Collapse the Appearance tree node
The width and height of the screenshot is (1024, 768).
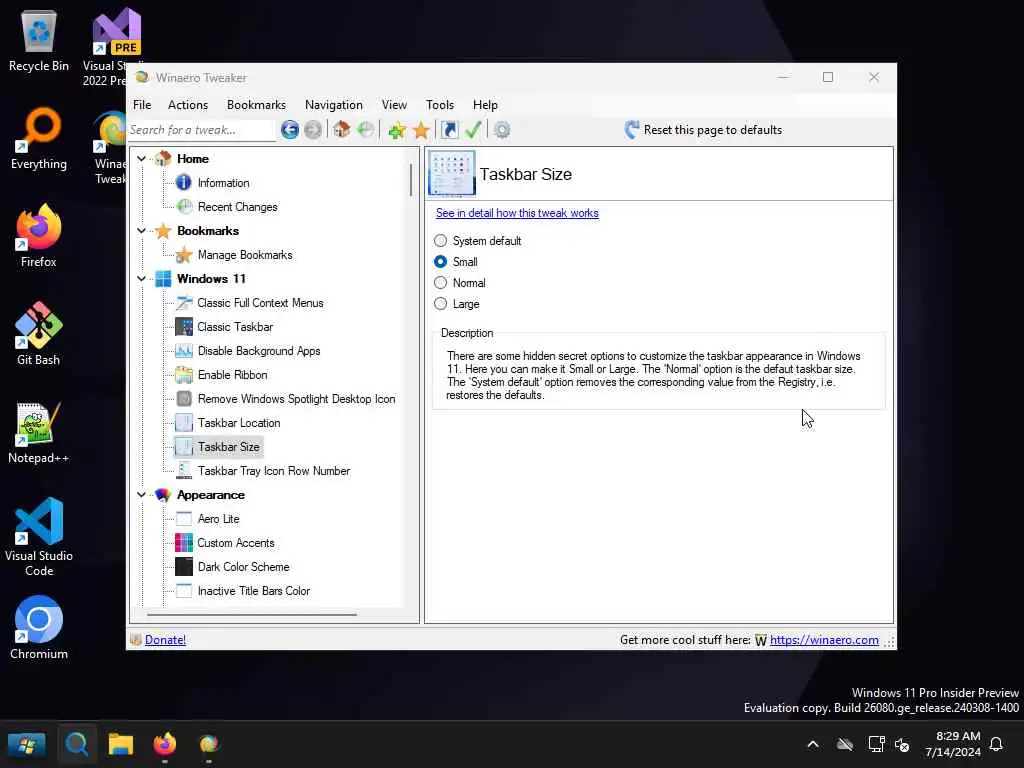141,495
